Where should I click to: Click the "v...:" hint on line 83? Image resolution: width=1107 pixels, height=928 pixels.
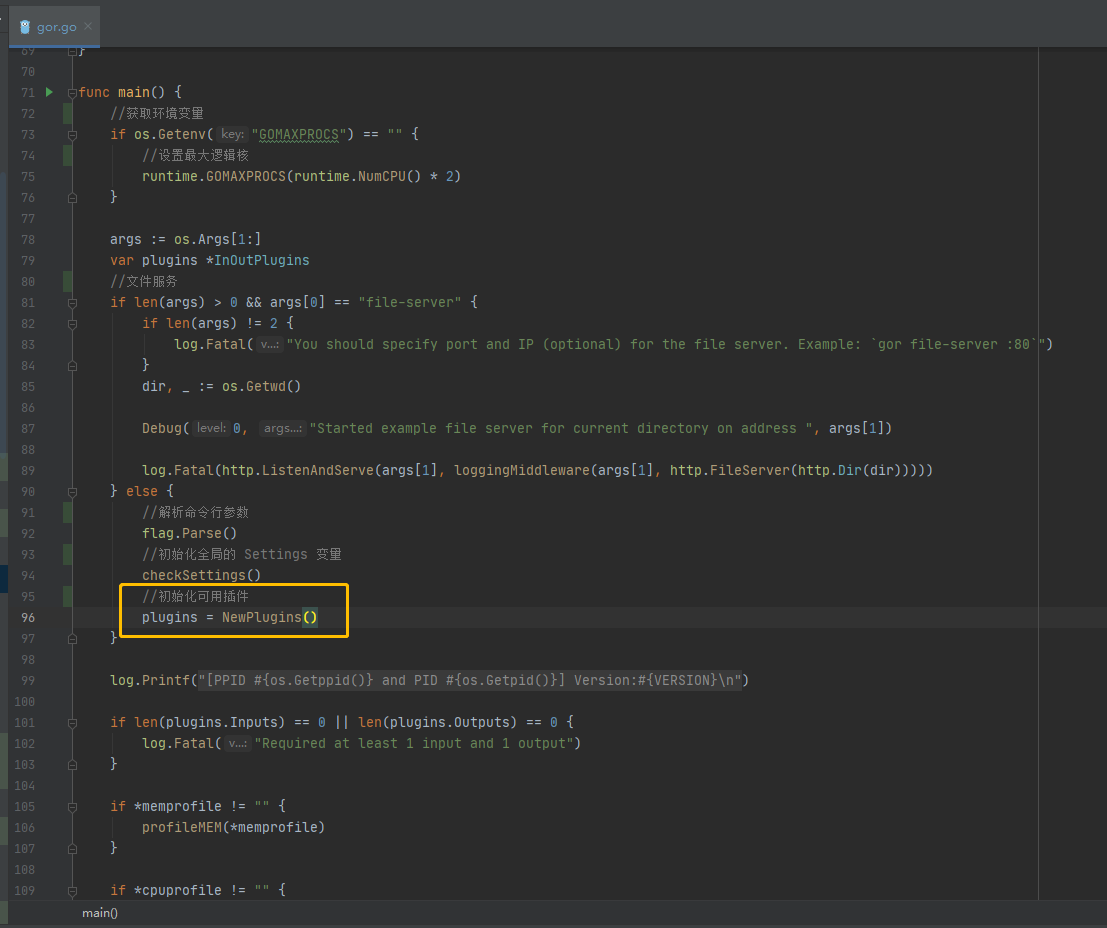coord(269,344)
